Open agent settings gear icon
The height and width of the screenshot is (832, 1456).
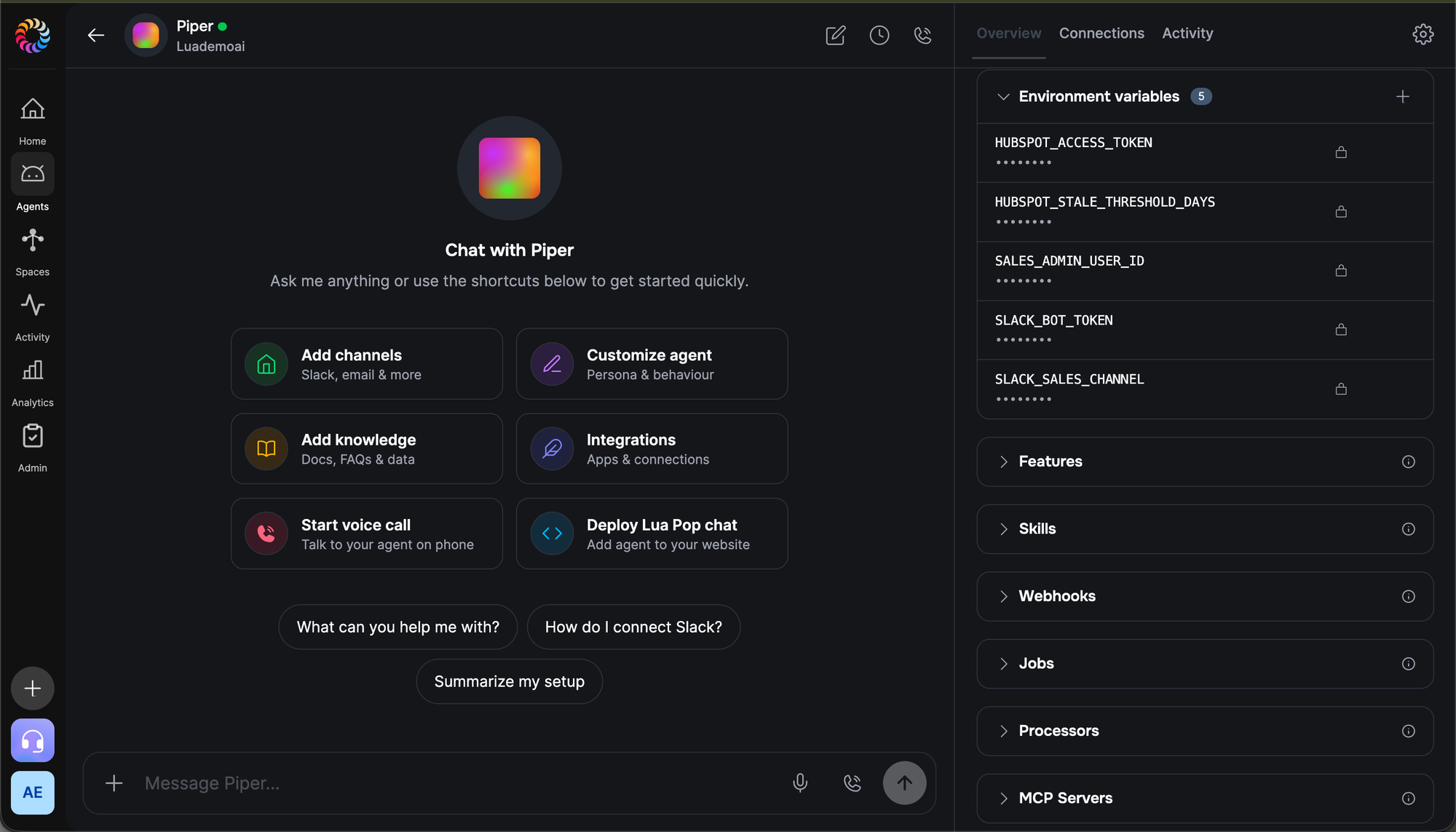pyautogui.click(x=1423, y=34)
